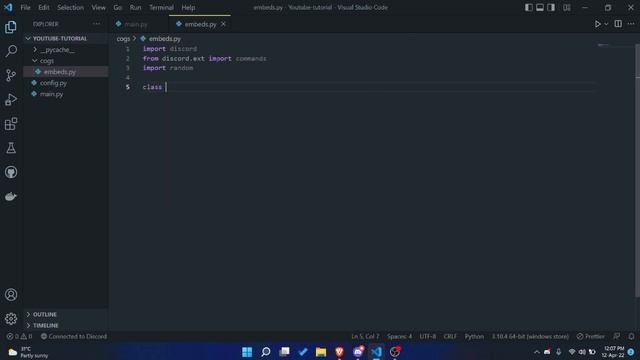Expand the OUTLINE section
This screenshot has width=640, height=360.
click(66, 314)
